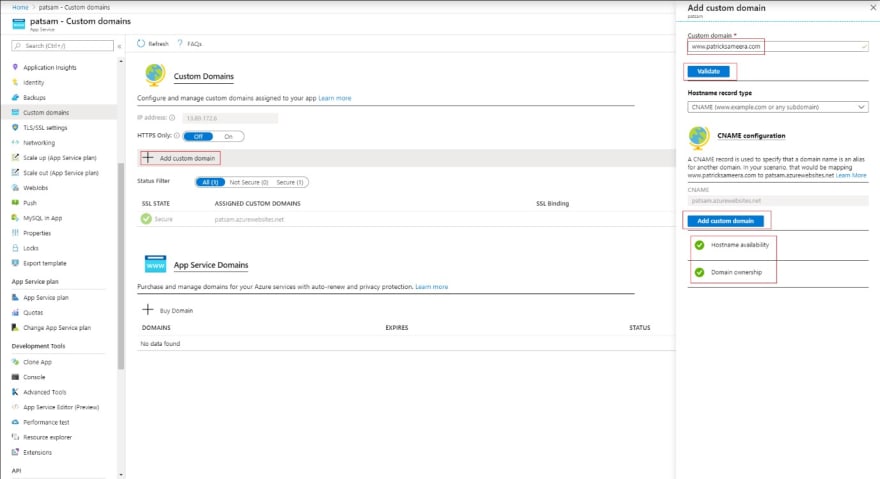Click the sidebar scrollbar down arrow
The height and width of the screenshot is (479, 880).
[121, 475]
